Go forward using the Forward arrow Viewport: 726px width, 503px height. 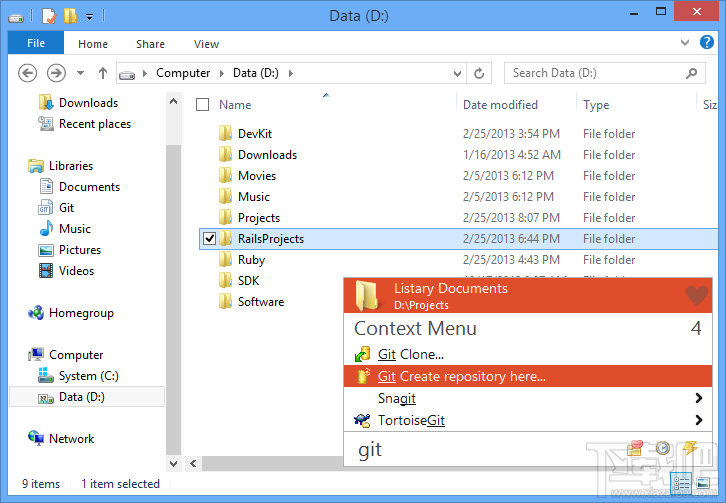pyautogui.click(x=56, y=73)
